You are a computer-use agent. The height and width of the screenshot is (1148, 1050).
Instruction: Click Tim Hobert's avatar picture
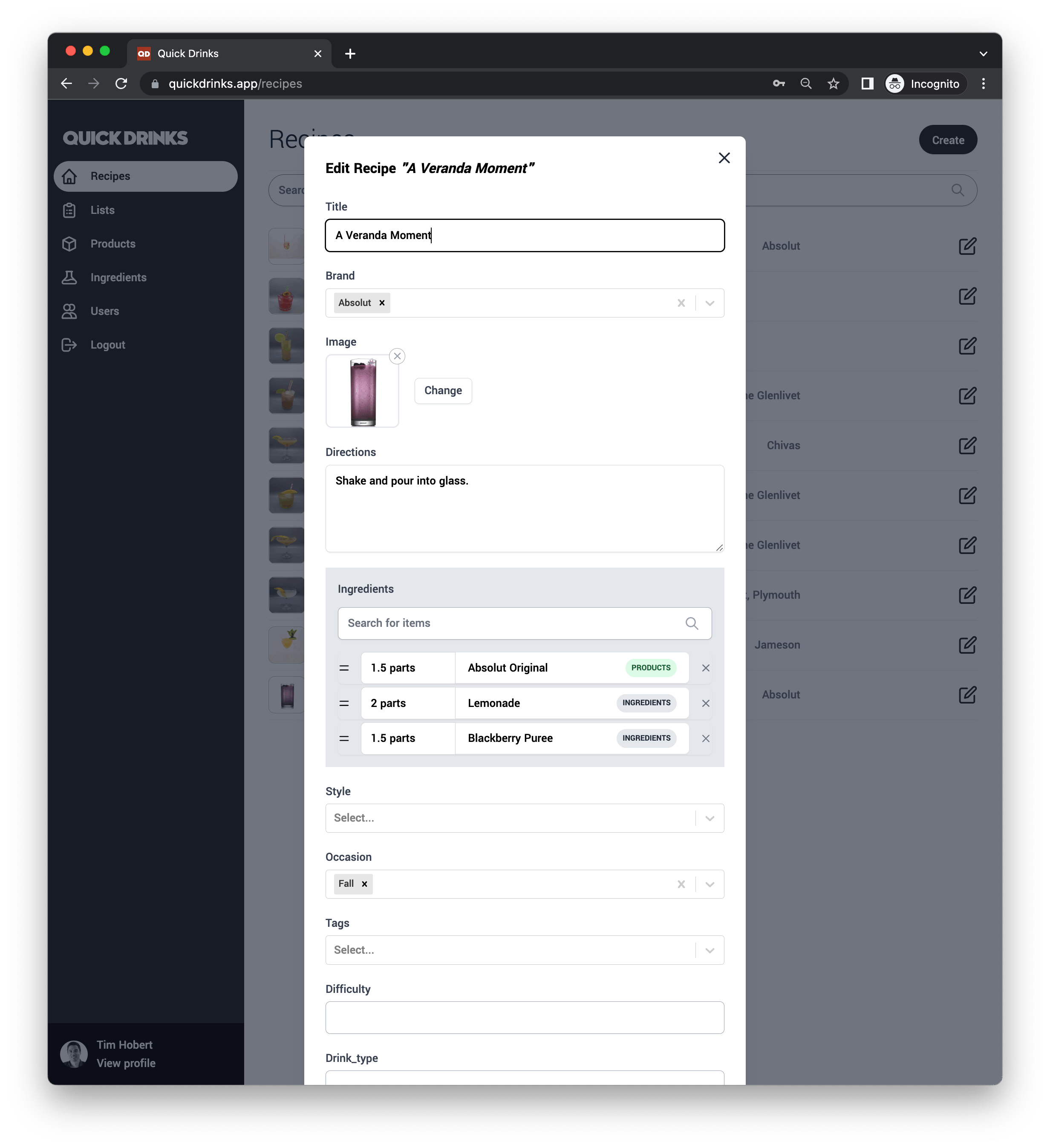pyautogui.click(x=74, y=1054)
